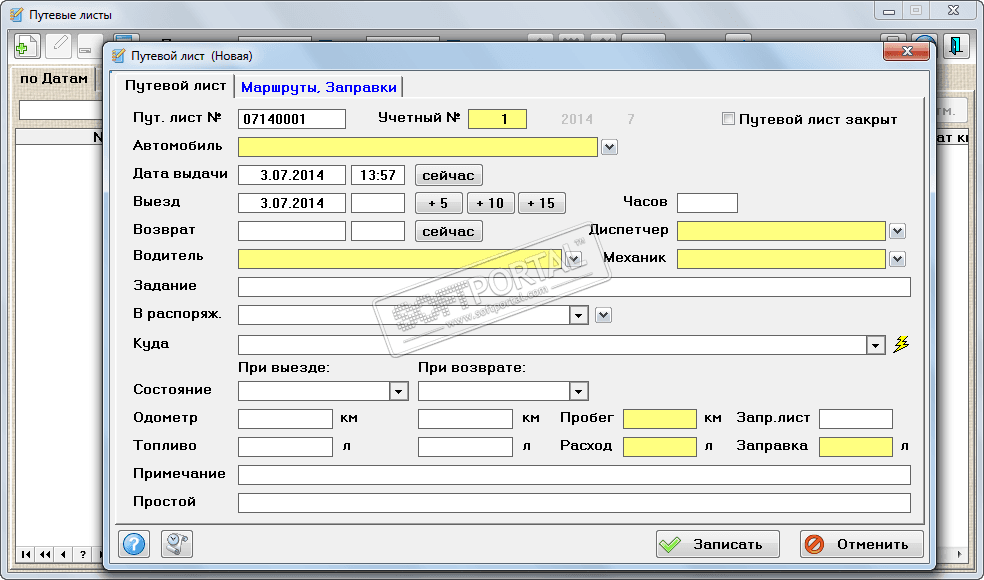Open the Автомобиль selection dropdown
Screen dimensions: 984x580
[609, 147]
